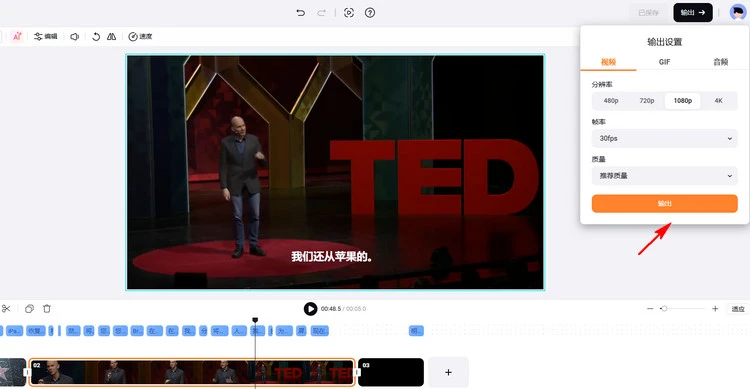
Task: Select the '明..' subtitle chip
Action: (416, 331)
